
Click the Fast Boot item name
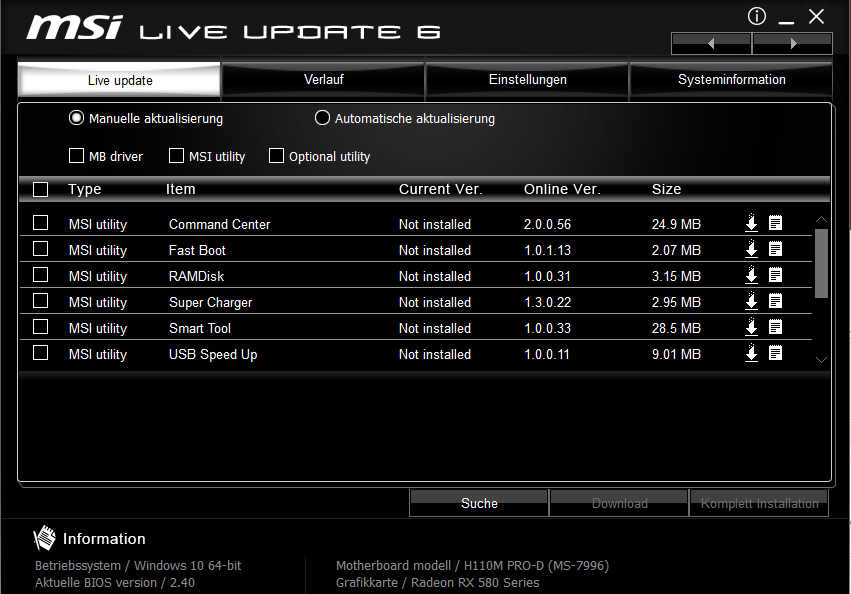(x=197, y=250)
